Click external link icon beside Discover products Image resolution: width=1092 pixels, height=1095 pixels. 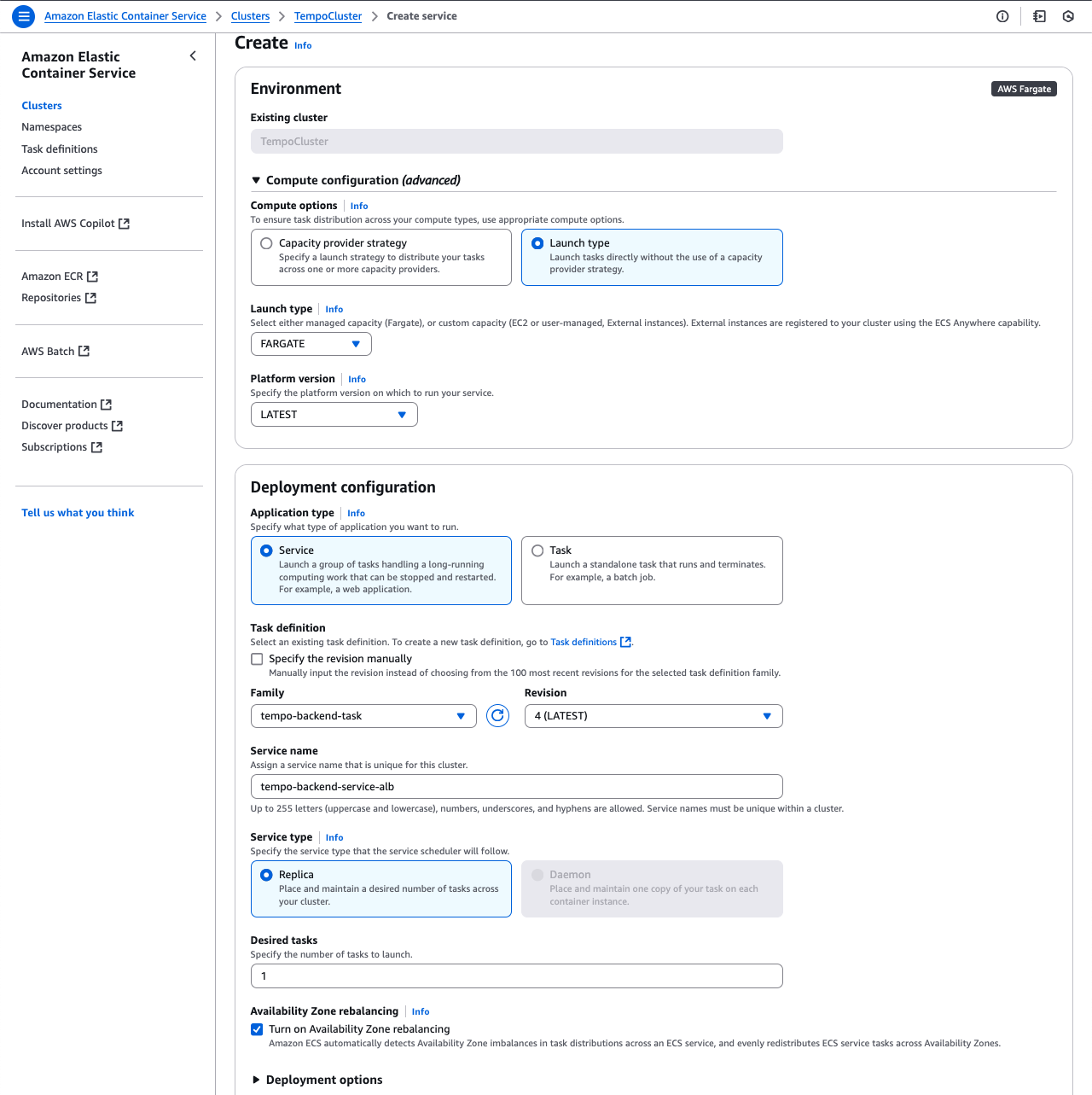tap(117, 426)
